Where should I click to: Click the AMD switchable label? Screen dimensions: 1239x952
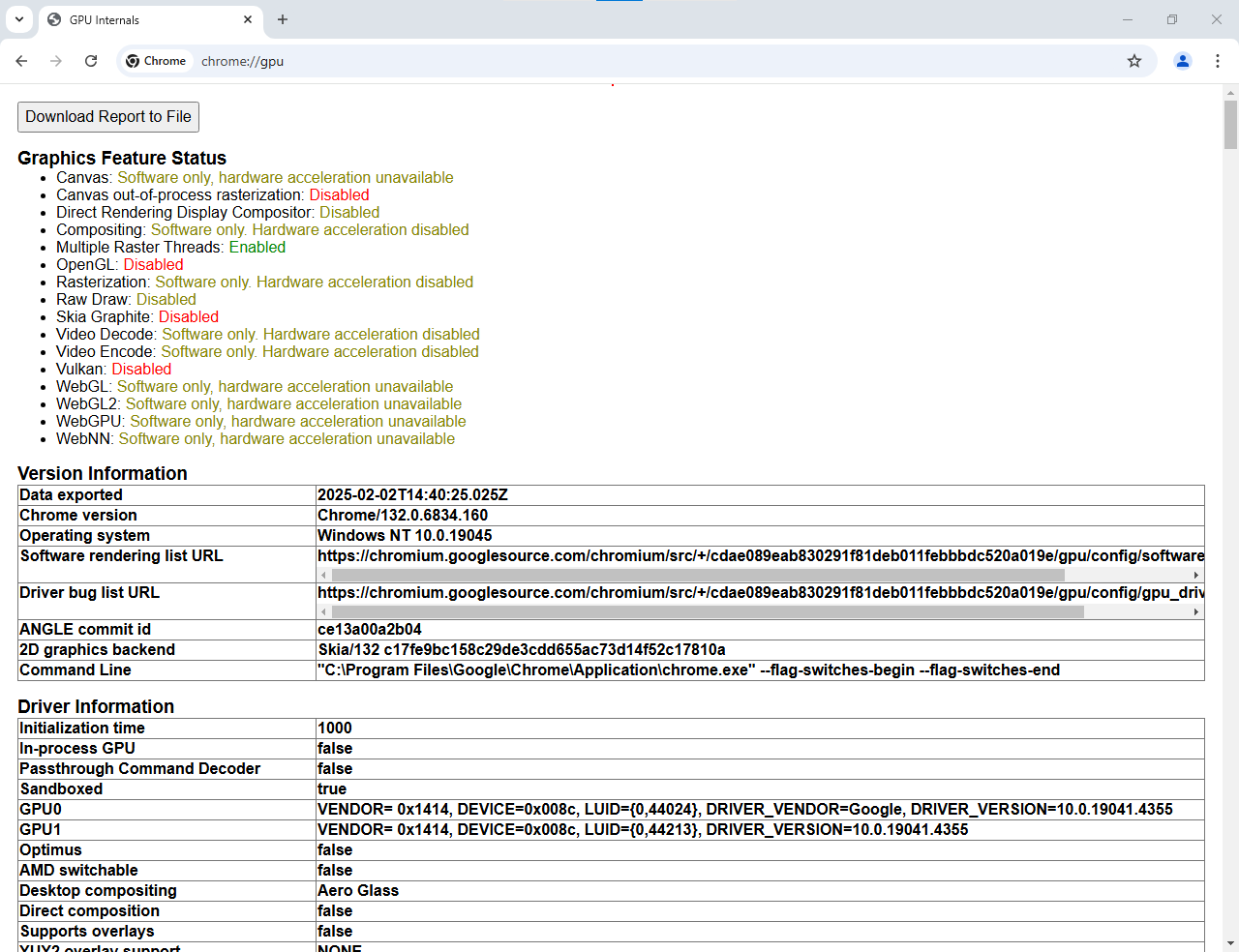[x=78, y=871]
